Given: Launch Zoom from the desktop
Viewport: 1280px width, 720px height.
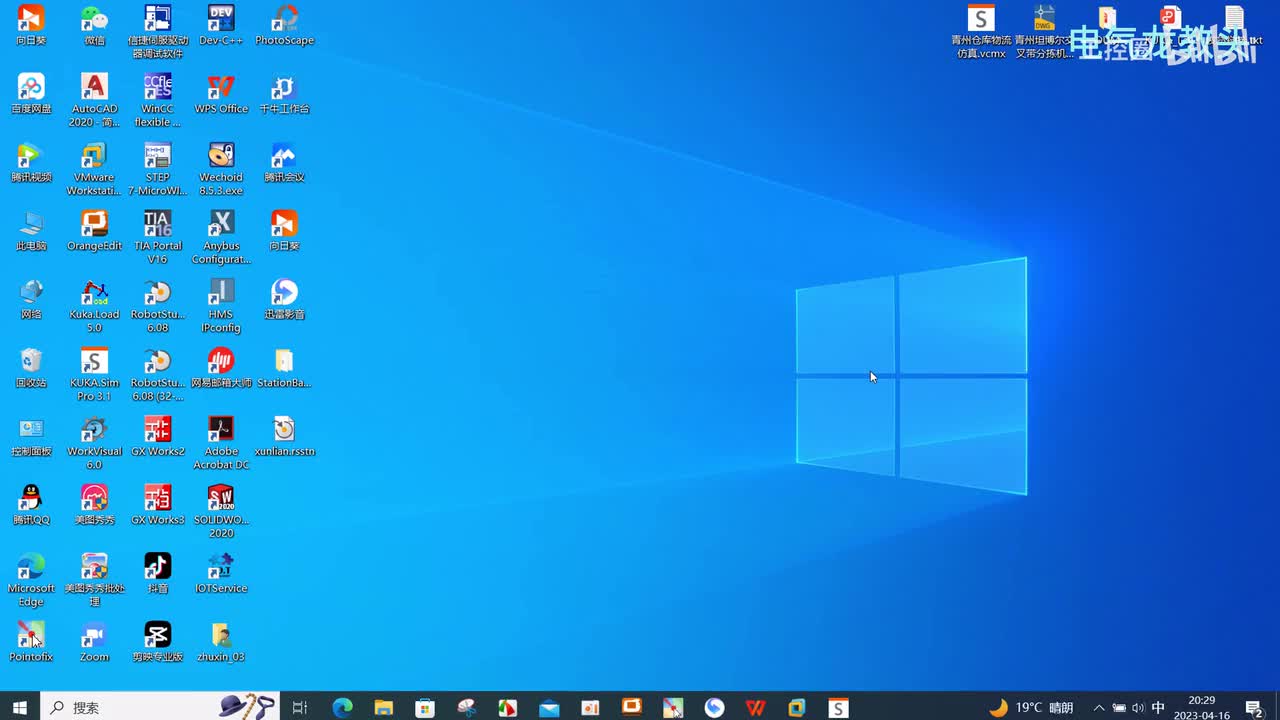Looking at the screenshot, I should (x=94, y=642).
